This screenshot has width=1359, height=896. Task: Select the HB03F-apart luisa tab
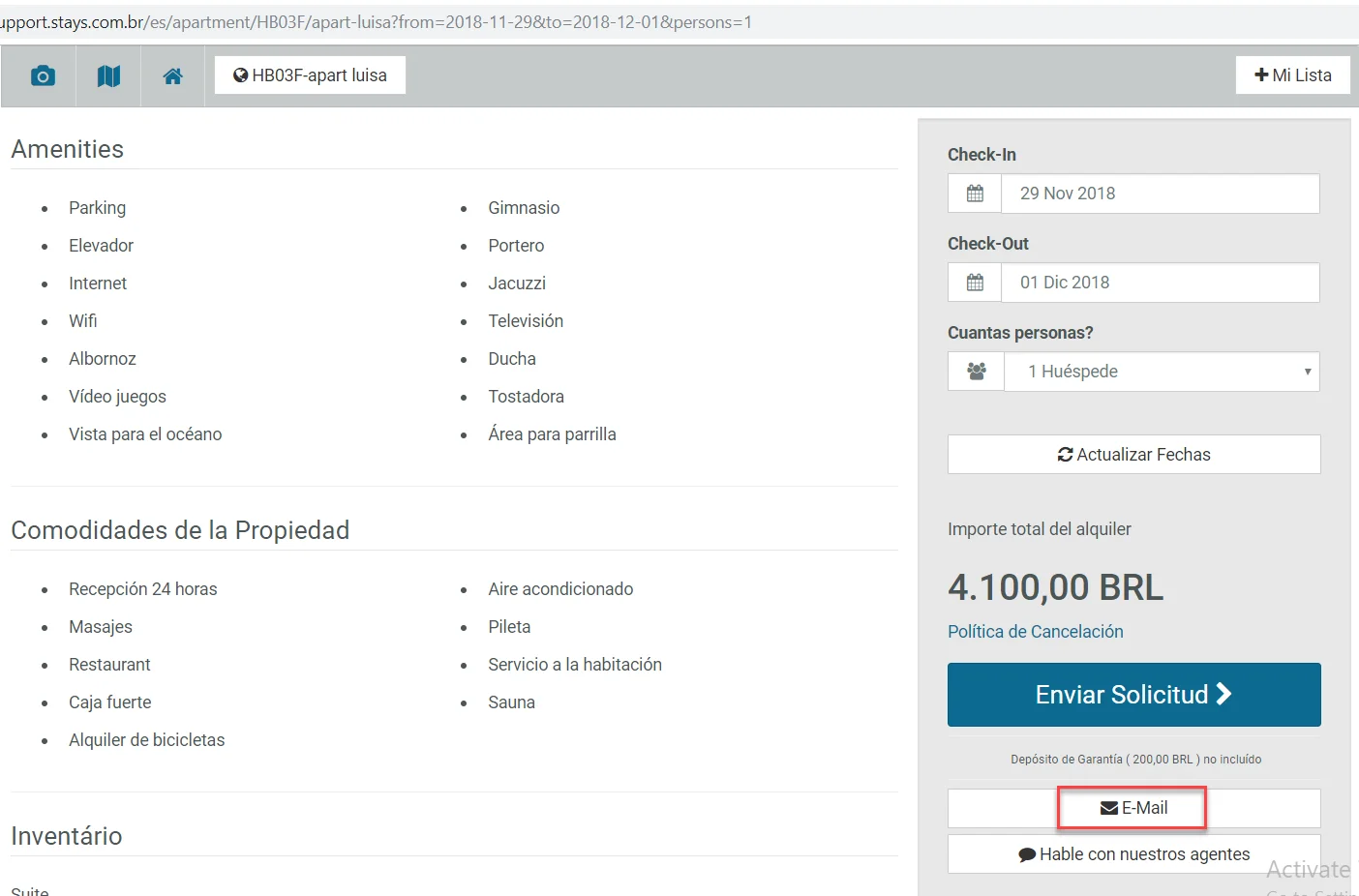(310, 75)
